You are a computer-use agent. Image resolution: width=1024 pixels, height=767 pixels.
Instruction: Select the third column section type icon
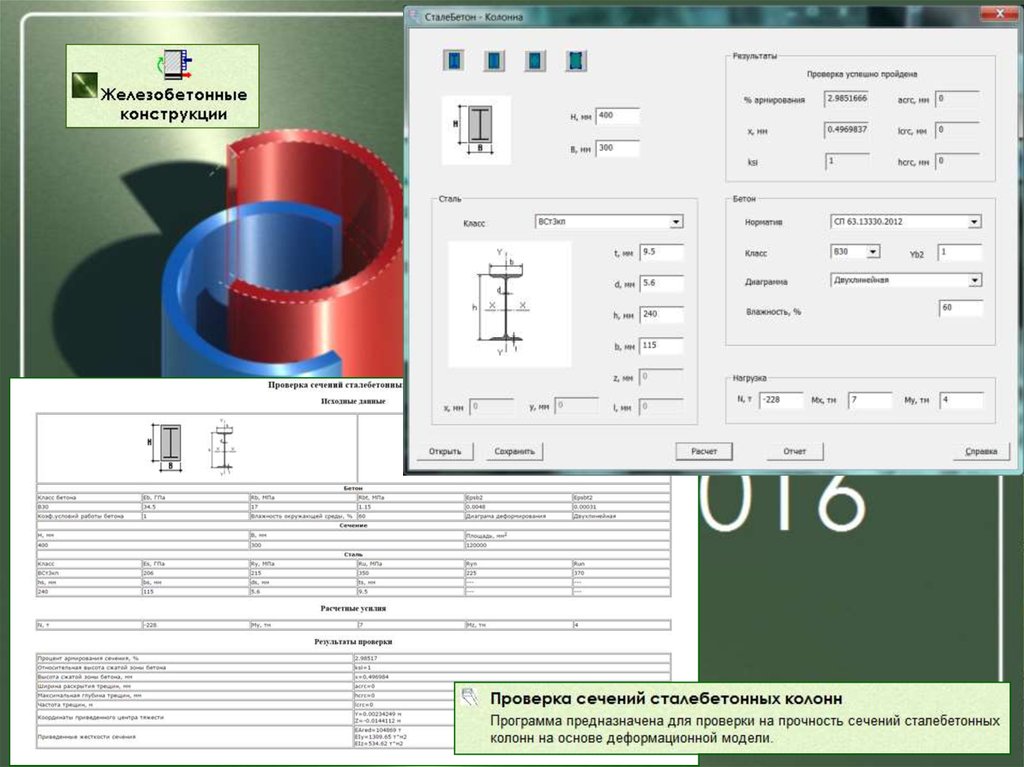coord(535,61)
